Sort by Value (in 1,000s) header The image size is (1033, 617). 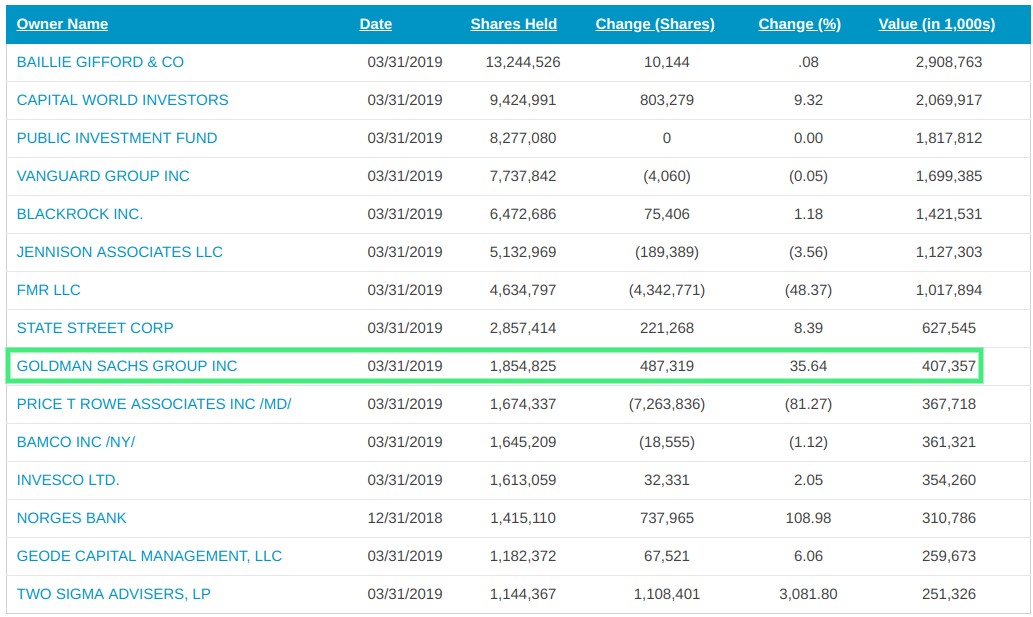(x=936, y=24)
